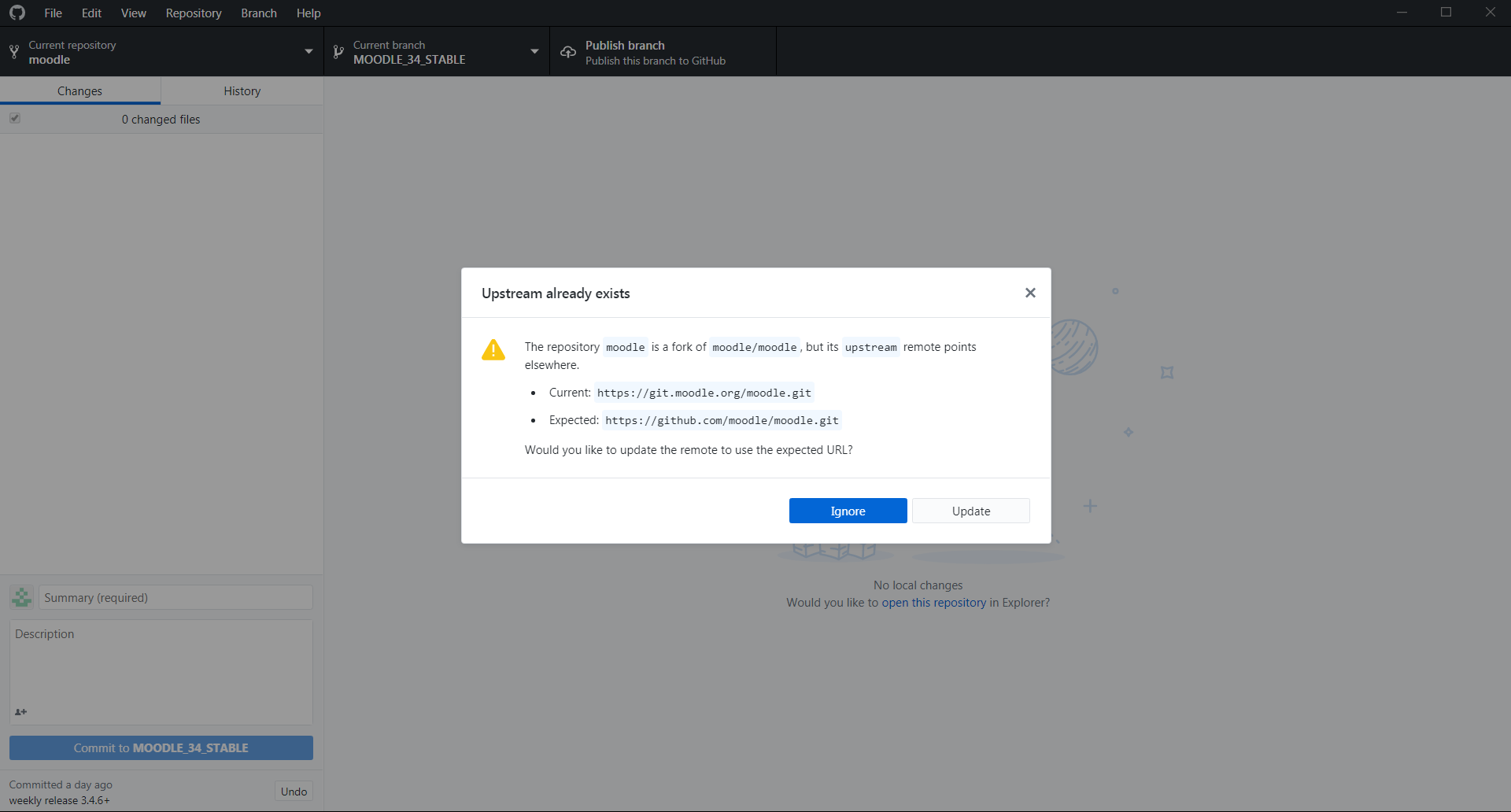Image resolution: width=1511 pixels, height=812 pixels.
Task: Click the repository fork icon beside moodle
Action: (14, 52)
